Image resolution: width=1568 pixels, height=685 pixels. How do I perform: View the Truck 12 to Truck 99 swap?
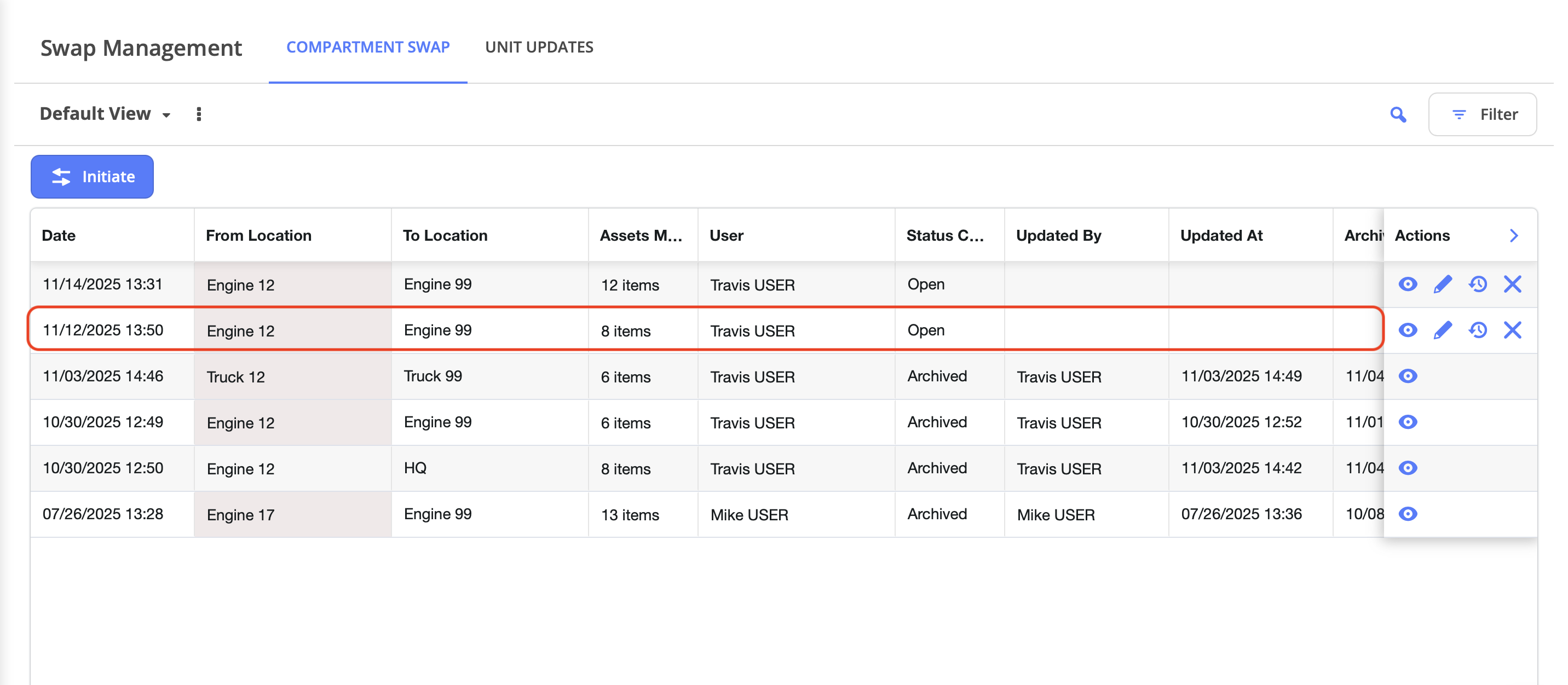1407,376
